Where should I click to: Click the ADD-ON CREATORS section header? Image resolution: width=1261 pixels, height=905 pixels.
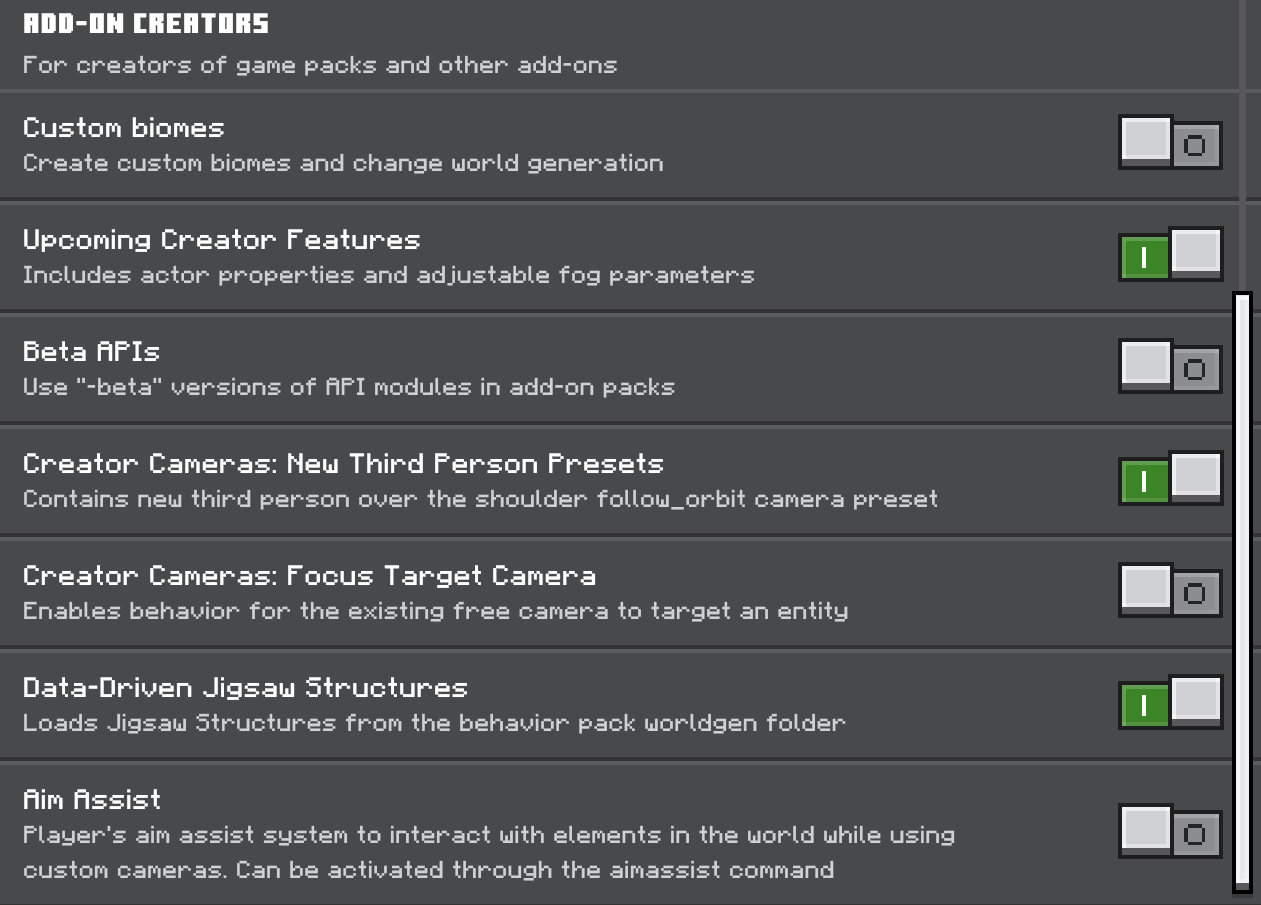(146, 23)
